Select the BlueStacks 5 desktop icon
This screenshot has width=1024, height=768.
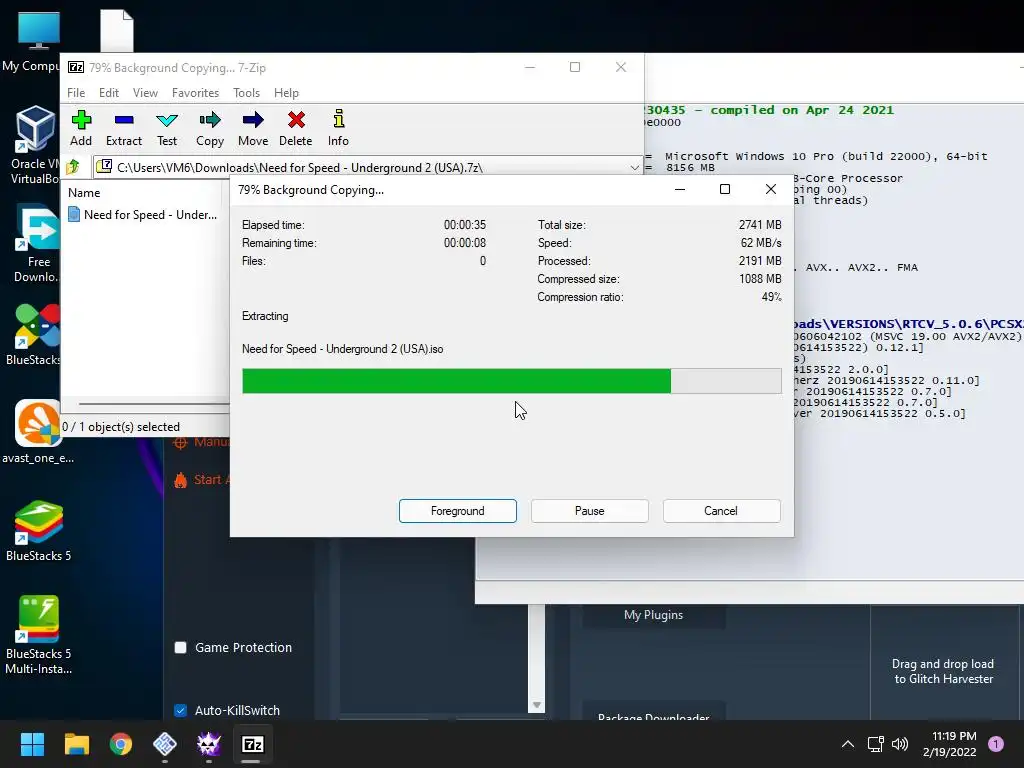point(39,531)
